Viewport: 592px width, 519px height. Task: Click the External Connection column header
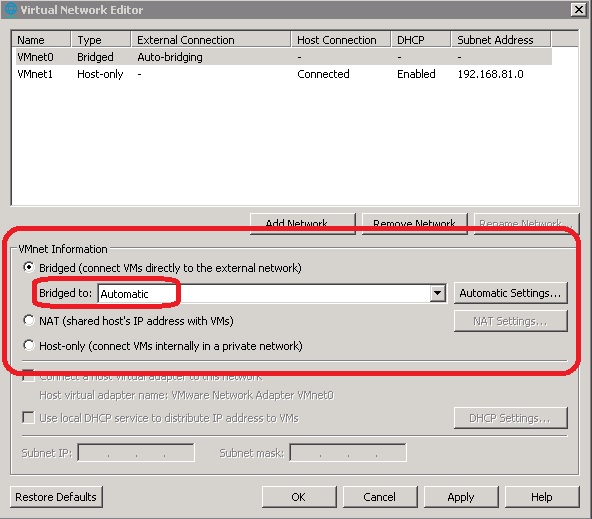tap(211, 40)
